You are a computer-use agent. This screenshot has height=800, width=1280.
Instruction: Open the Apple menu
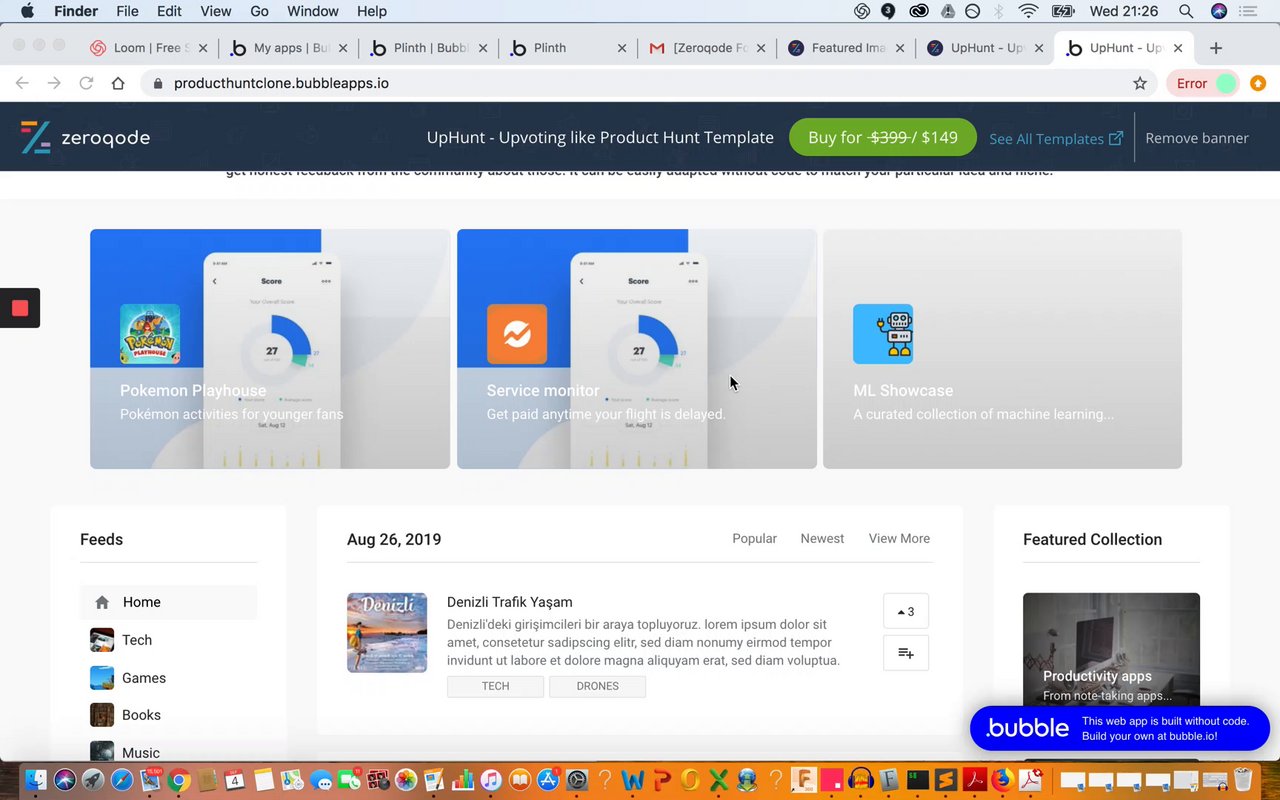28,11
